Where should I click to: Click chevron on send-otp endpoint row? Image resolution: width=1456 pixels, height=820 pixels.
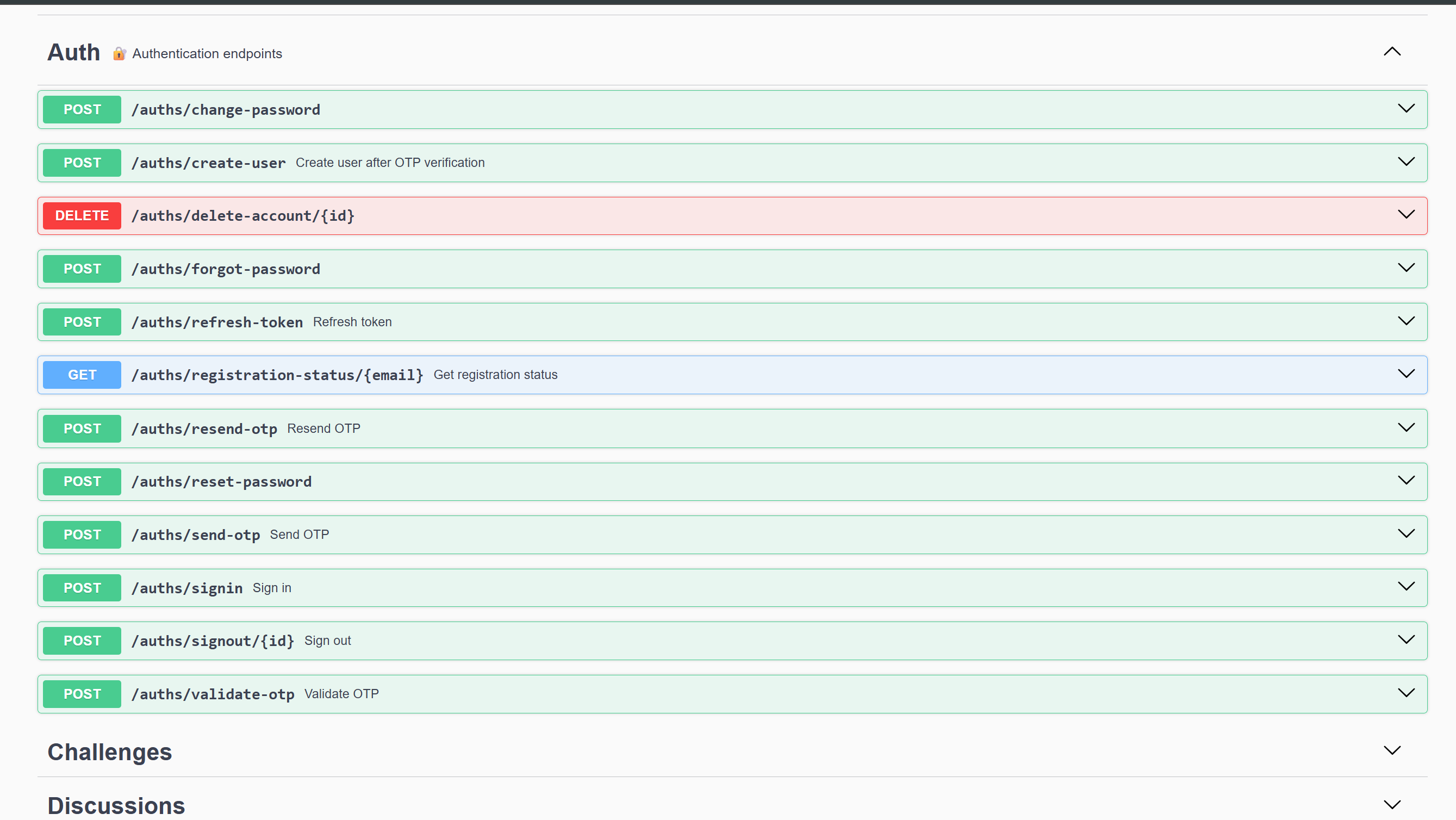(x=1405, y=533)
